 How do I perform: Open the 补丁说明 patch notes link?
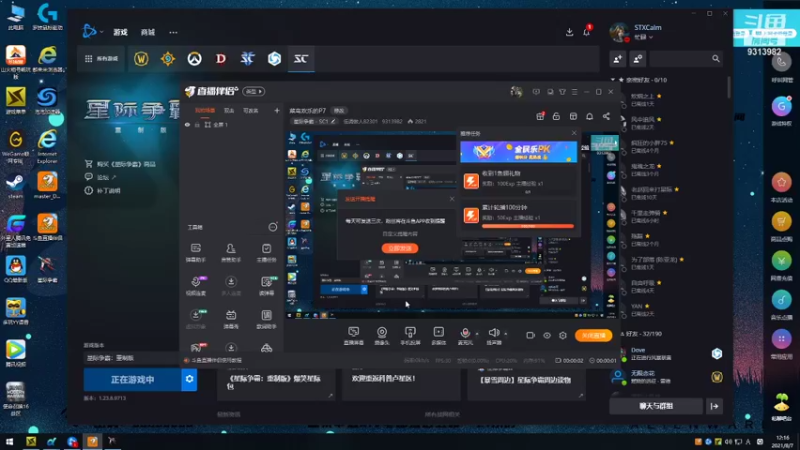click(x=103, y=190)
